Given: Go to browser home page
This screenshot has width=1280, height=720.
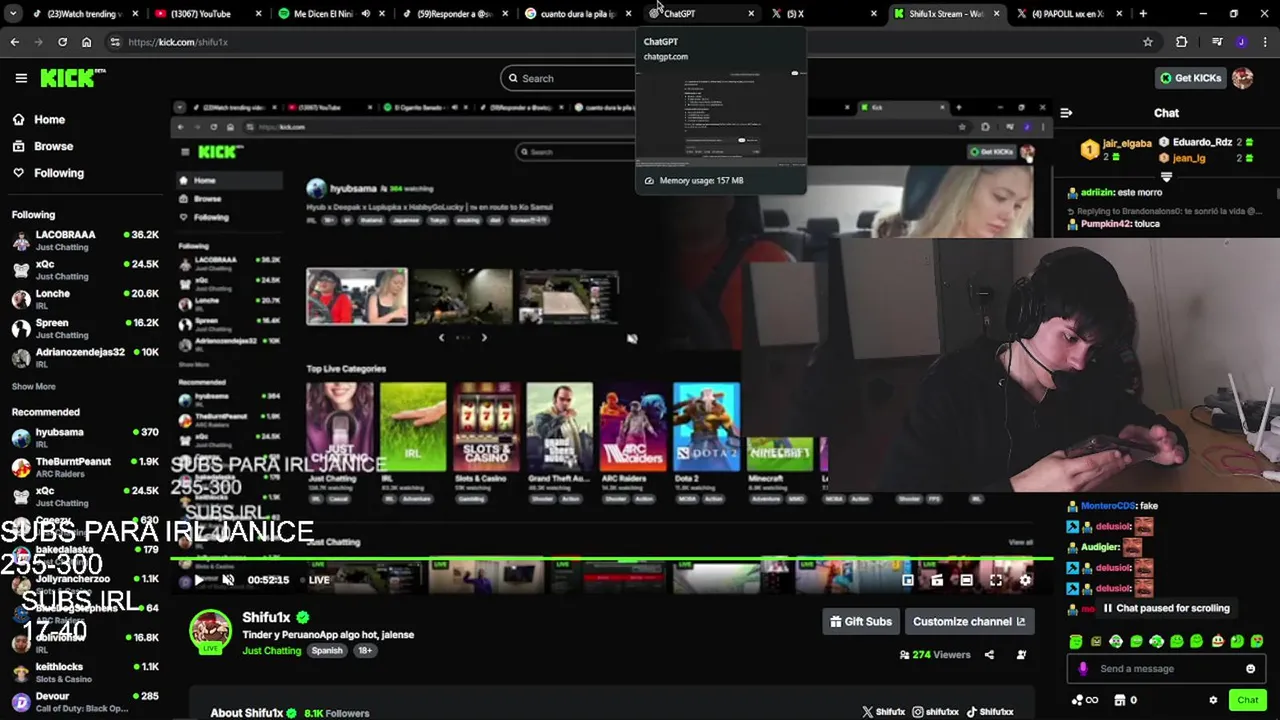Looking at the screenshot, I should pyautogui.click(x=86, y=42).
